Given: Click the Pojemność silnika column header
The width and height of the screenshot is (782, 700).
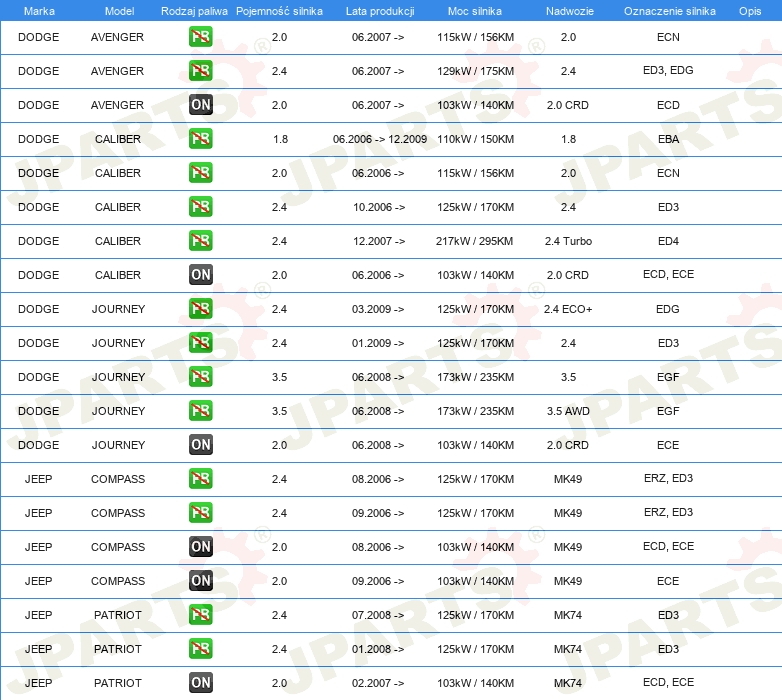Looking at the screenshot, I should point(279,11).
